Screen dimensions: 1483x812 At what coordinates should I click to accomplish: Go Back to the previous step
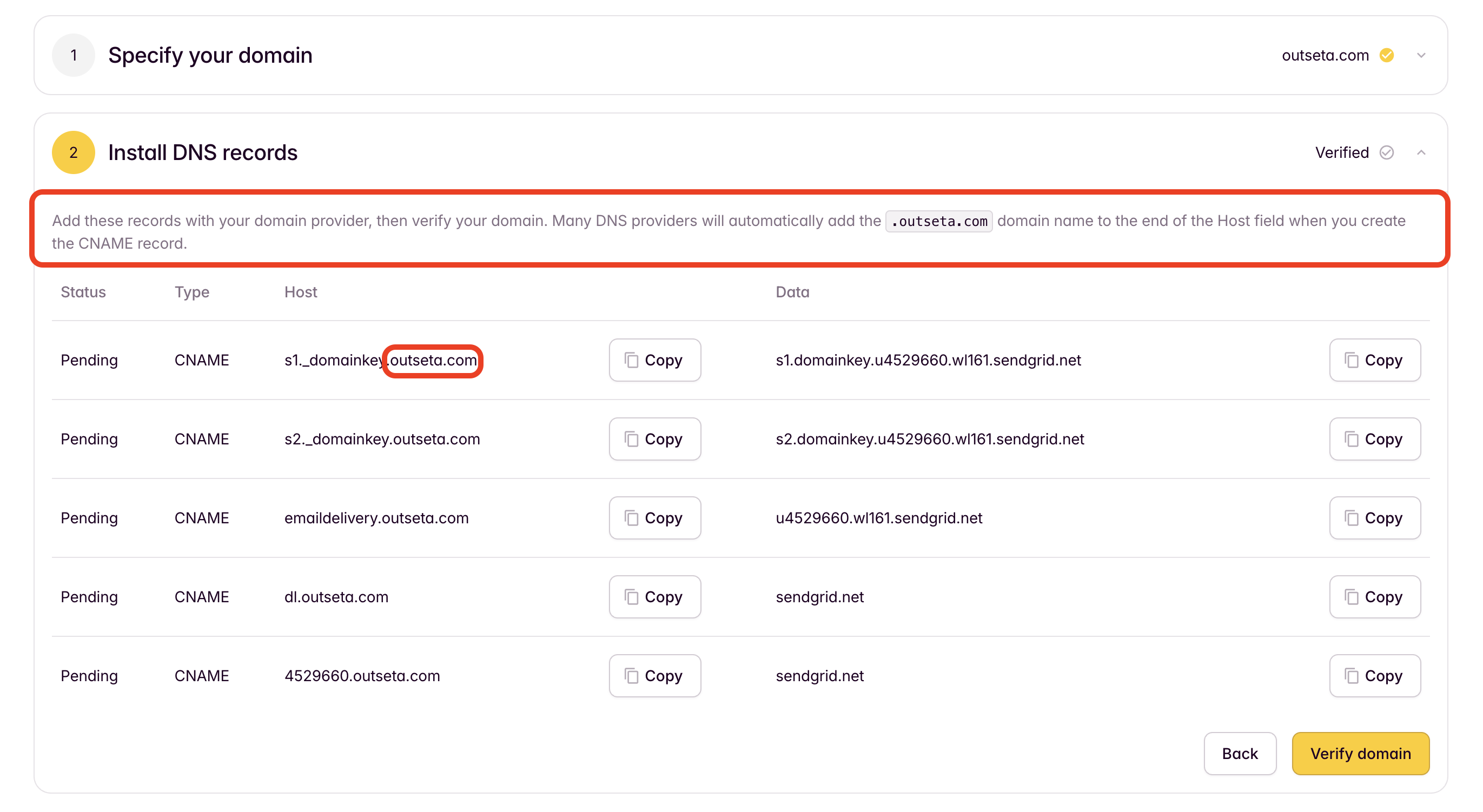[x=1240, y=753]
